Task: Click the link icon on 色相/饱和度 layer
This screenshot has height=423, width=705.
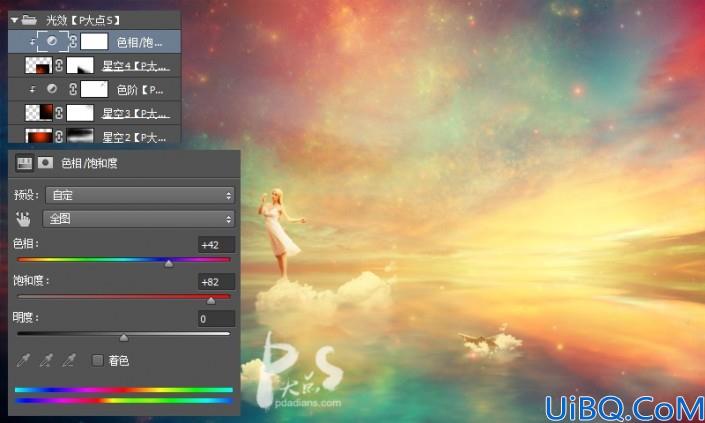Action: point(73,42)
